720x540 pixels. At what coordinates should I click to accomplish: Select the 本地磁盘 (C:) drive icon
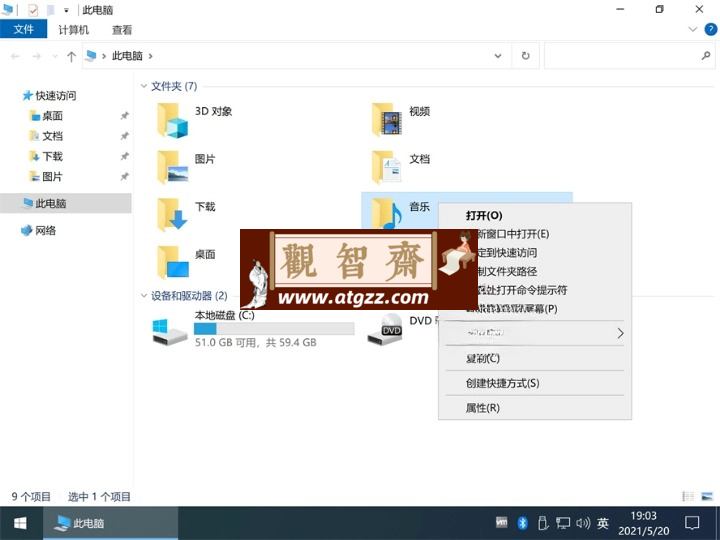[x=169, y=332]
